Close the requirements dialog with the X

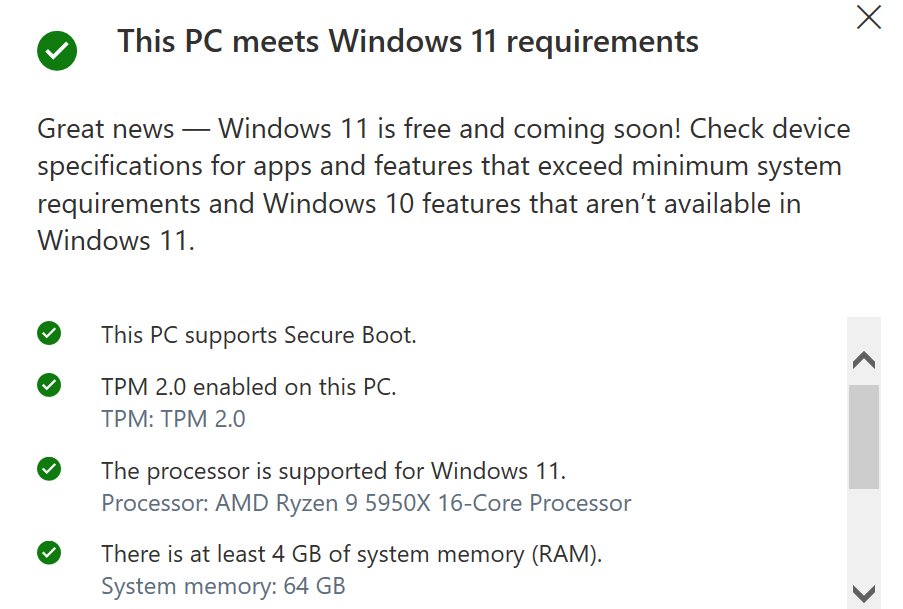tap(868, 17)
